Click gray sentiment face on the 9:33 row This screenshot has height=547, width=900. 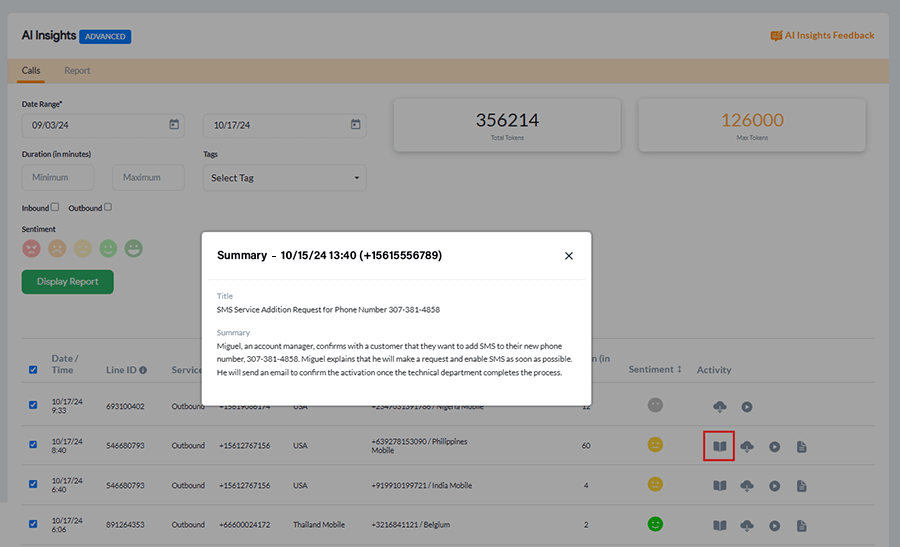(655, 405)
